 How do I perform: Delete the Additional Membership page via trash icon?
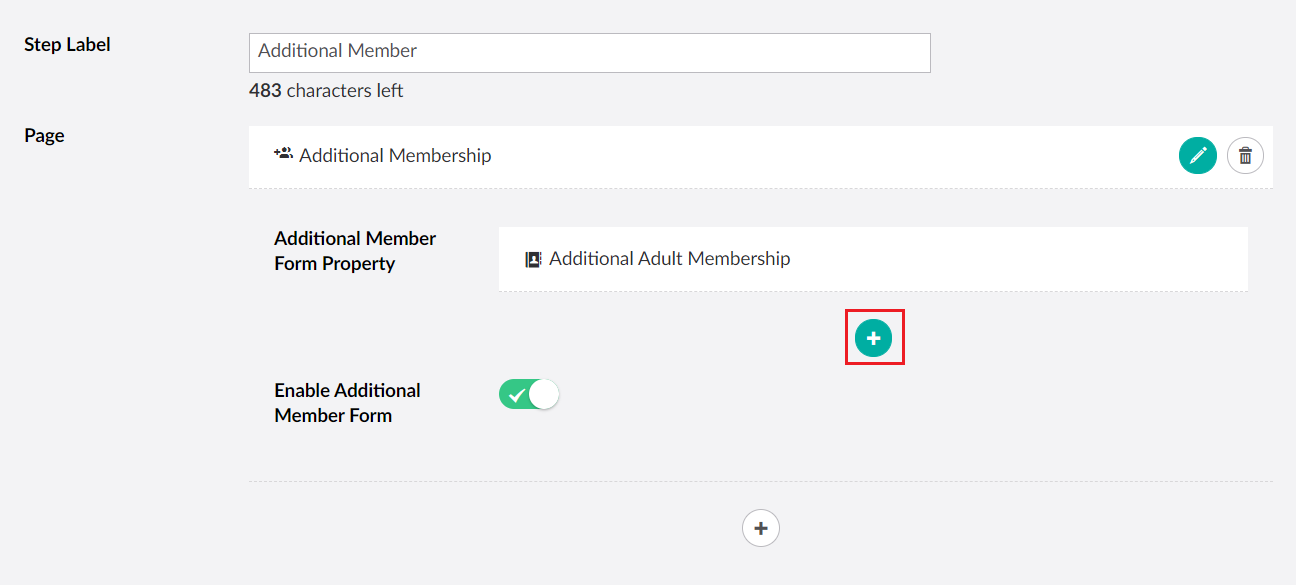(x=1245, y=155)
